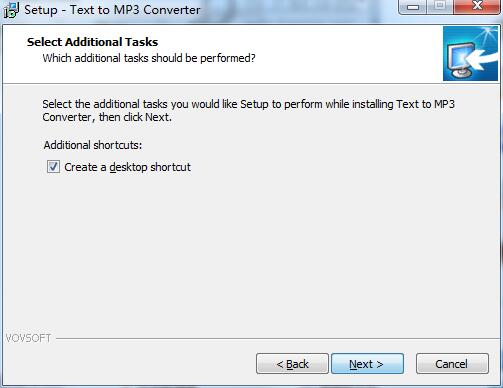Click the setup instructions paragraph text
The width and height of the screenshot is (503, 388).
(x=248, y=111)
